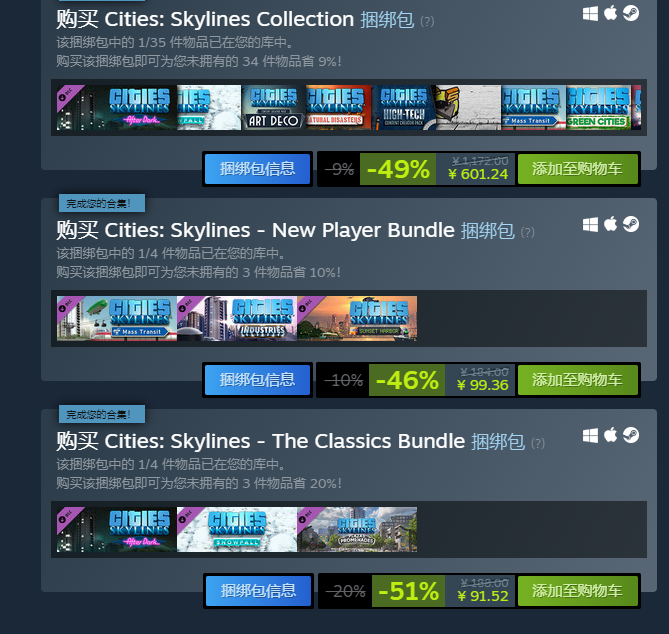The height and width of the screenshot is (634, 669).
Task: Open Industries DLC thumbnail in New Player Bundle
Action: click(x=237, y=318)
